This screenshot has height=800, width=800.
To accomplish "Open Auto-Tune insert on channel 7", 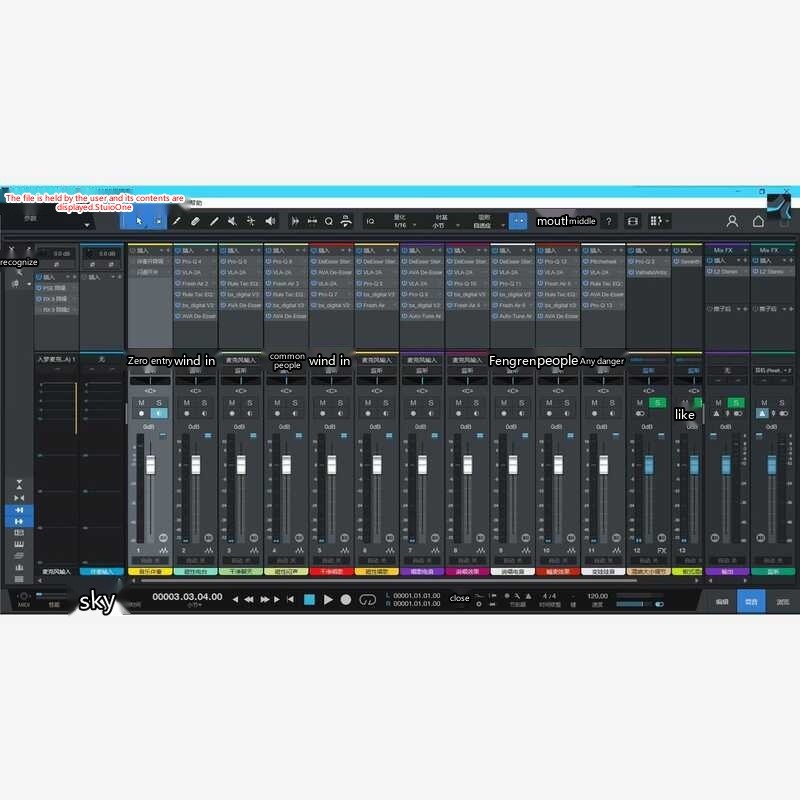I will [x=422, y=316].
